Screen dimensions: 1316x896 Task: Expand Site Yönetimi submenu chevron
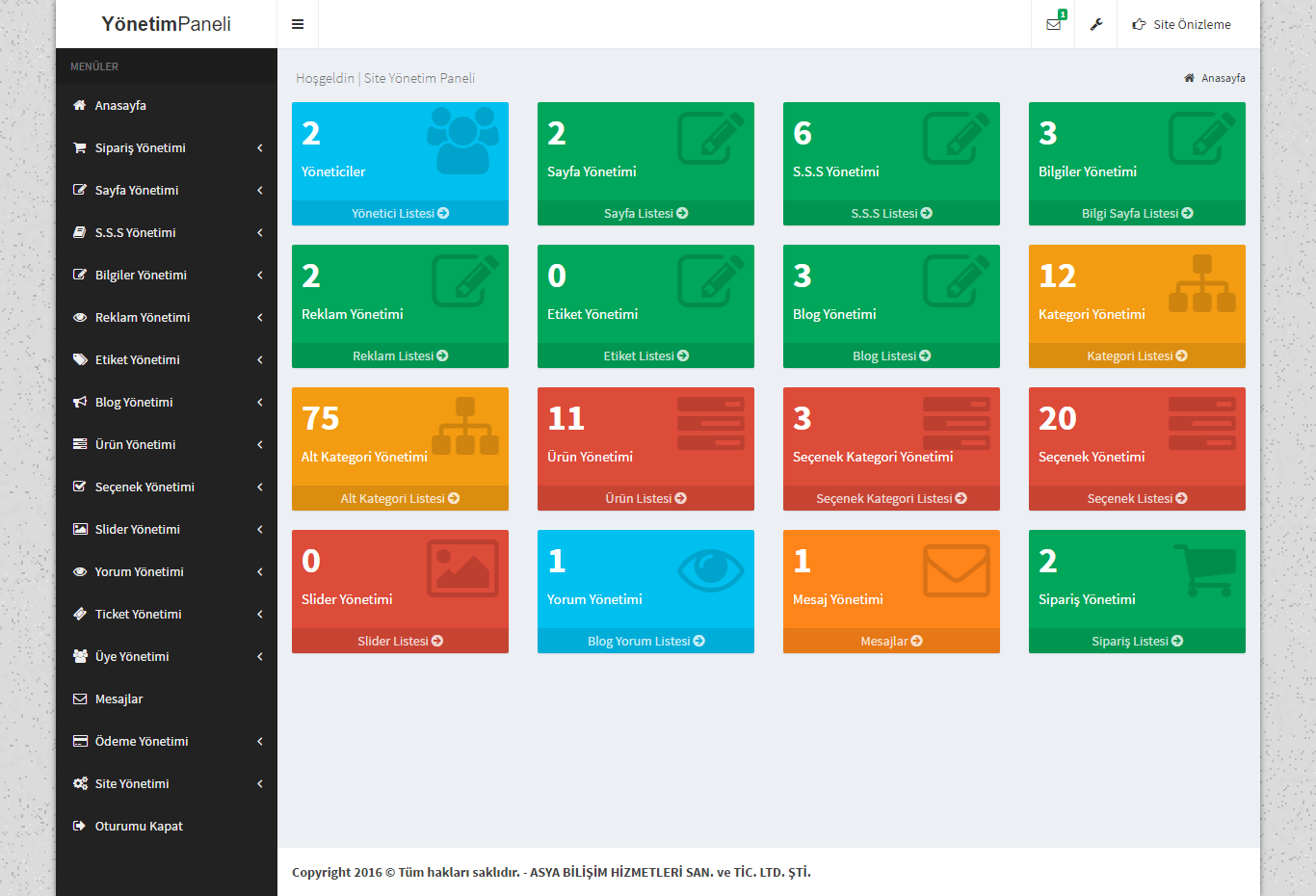259,783
